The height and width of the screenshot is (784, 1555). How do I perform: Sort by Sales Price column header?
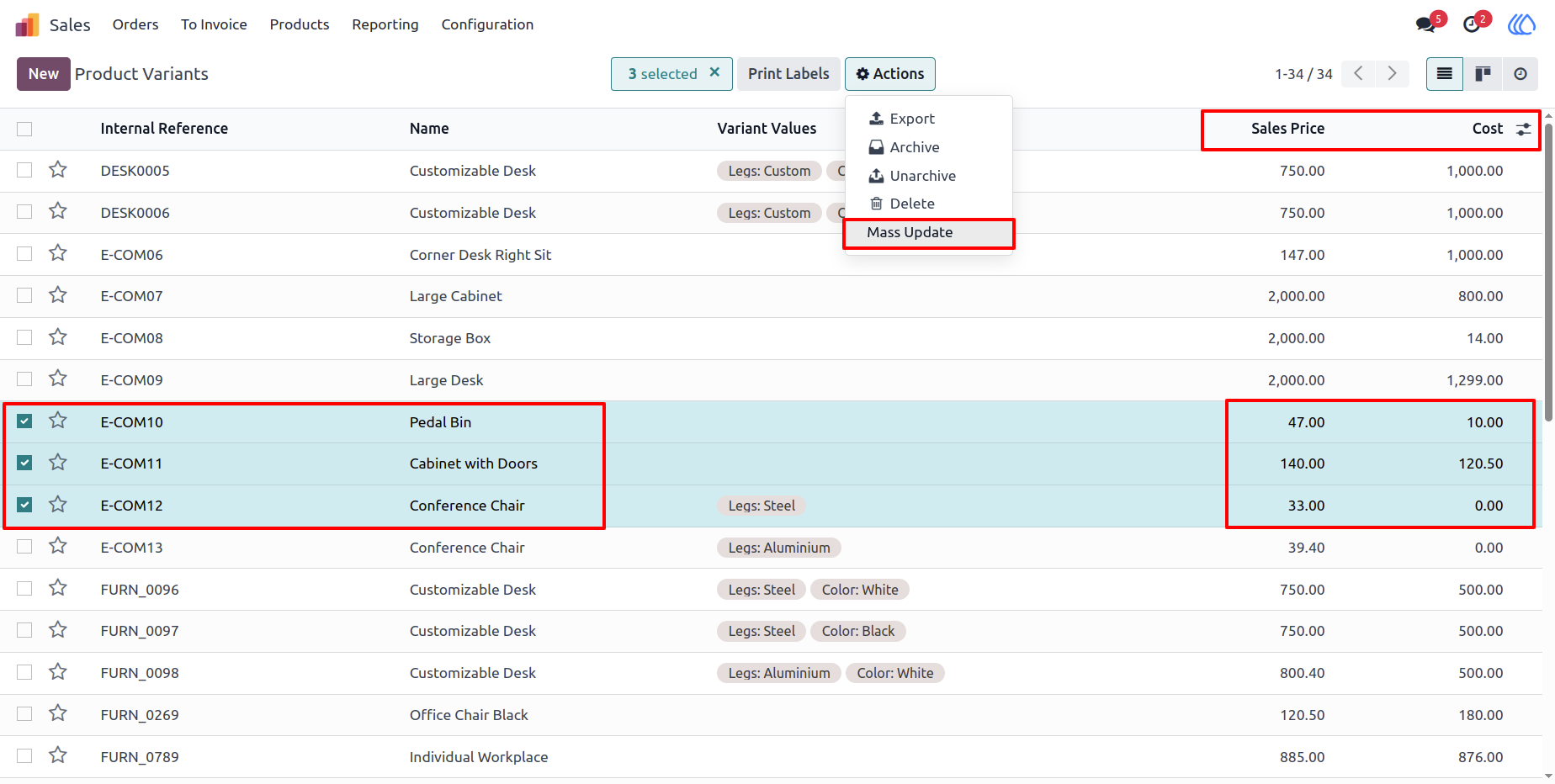pos(1287,129)
